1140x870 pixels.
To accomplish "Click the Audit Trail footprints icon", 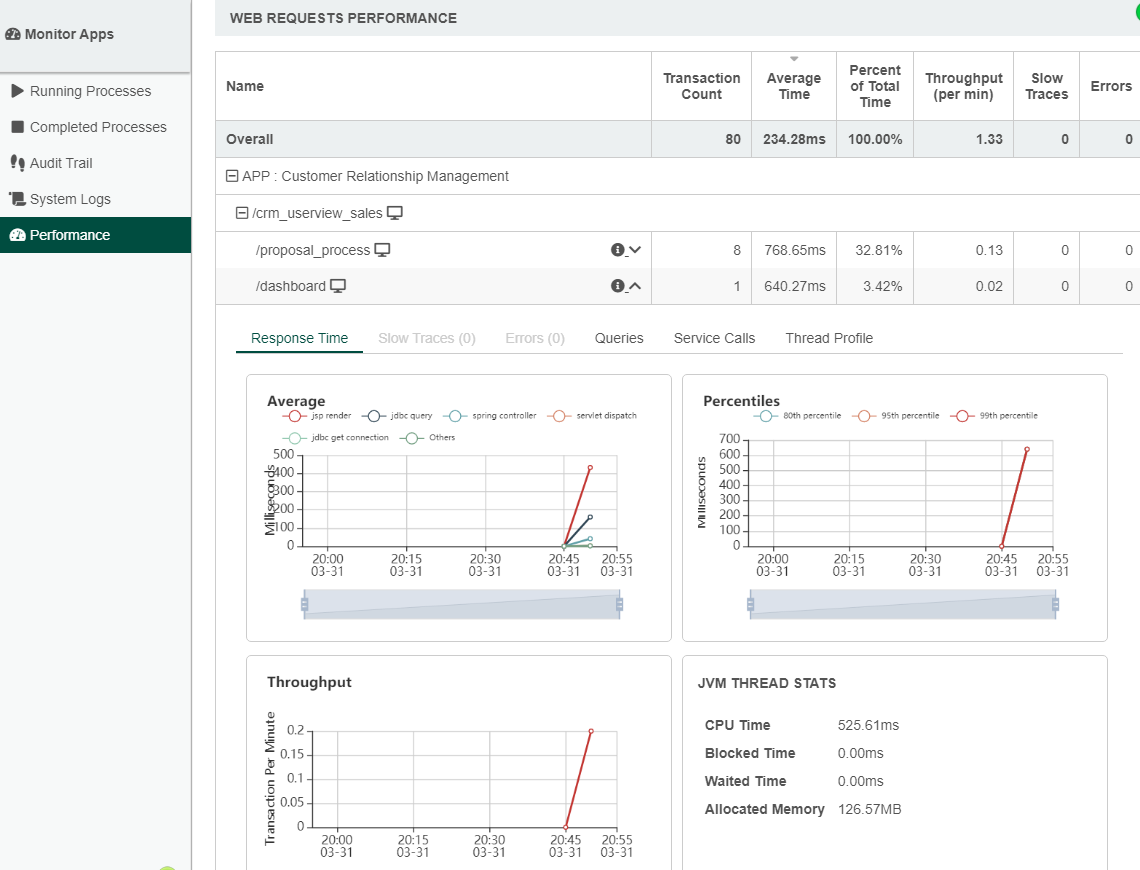I will 17,163.
